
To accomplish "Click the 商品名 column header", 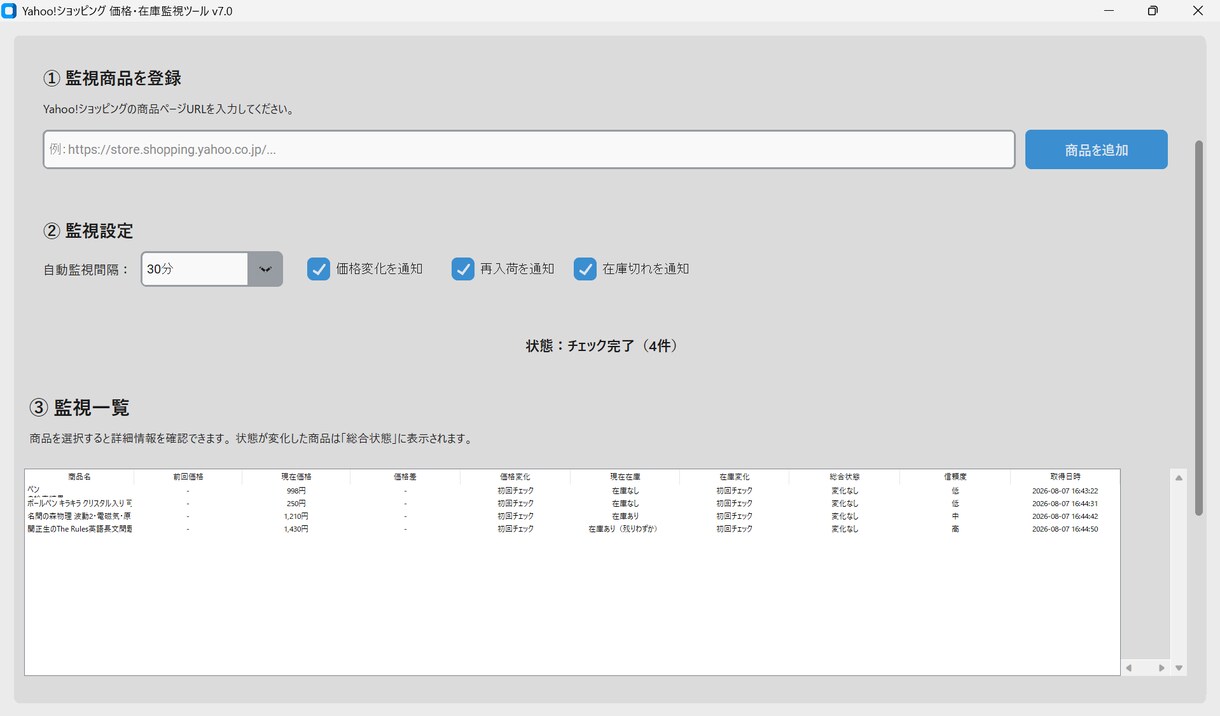I will [x=79, y=477].
